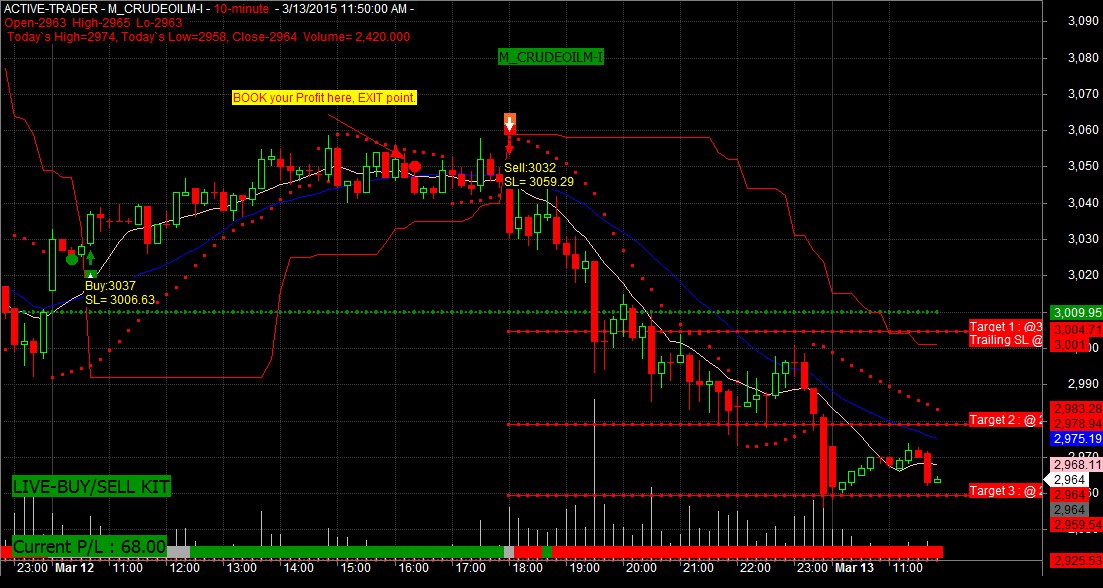Image resolution: width=1103 pixels, height=588 pixels.
Task: Click the blue 2,975.19 price tag
Action: coord(1076,439)
